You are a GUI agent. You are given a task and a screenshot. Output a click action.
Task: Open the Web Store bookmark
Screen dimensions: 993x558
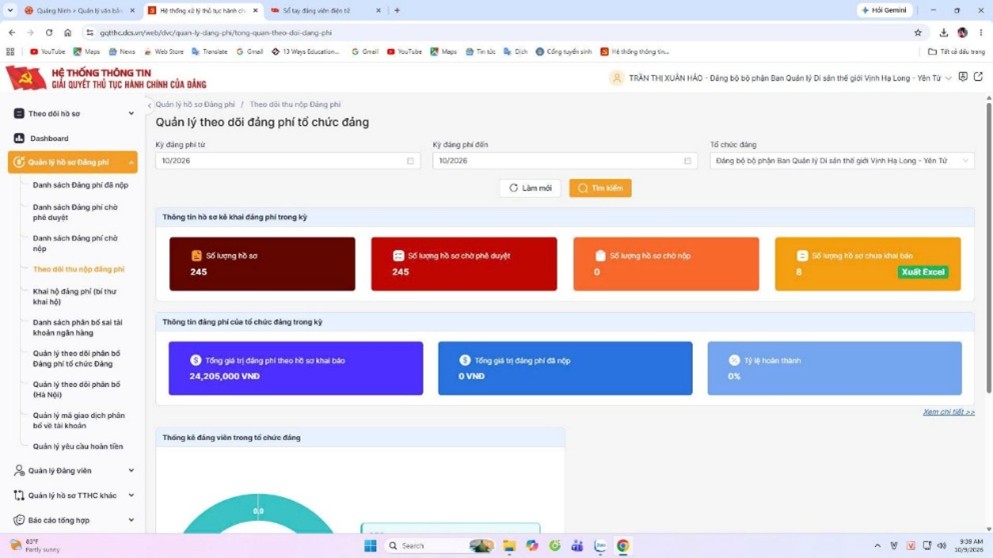[x=163, y=51]
